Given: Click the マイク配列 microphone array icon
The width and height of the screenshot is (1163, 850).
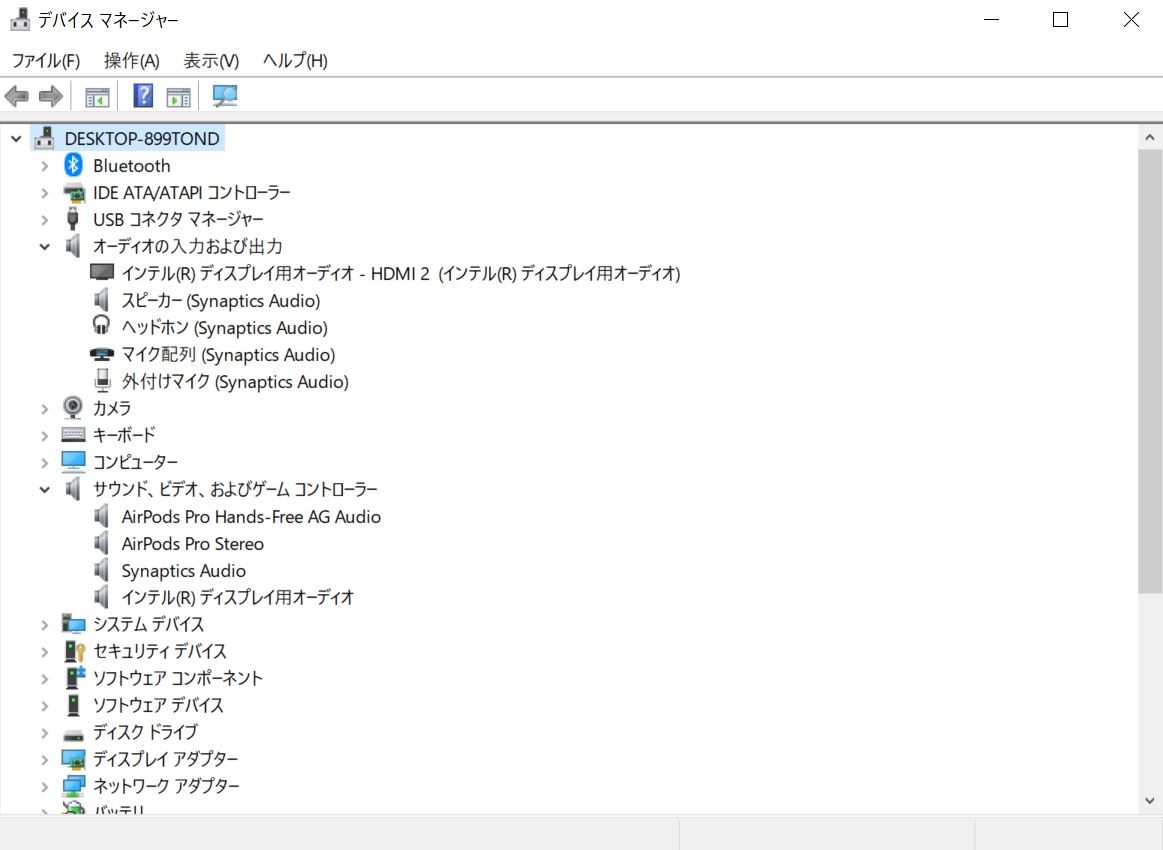Looking at the screenshot, I should click(102, 354).
